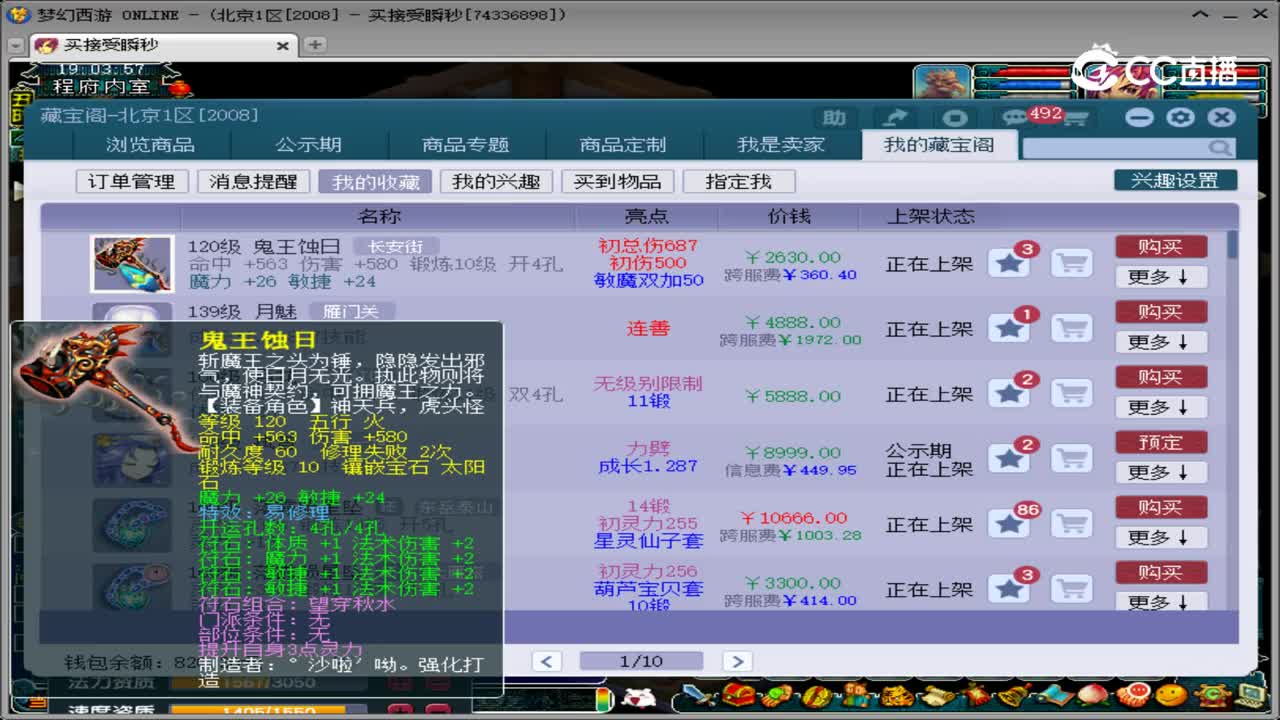1280x720 pixels.
Task: Toggle favorite star on 月魅 row
Action: pos(1009,328)
